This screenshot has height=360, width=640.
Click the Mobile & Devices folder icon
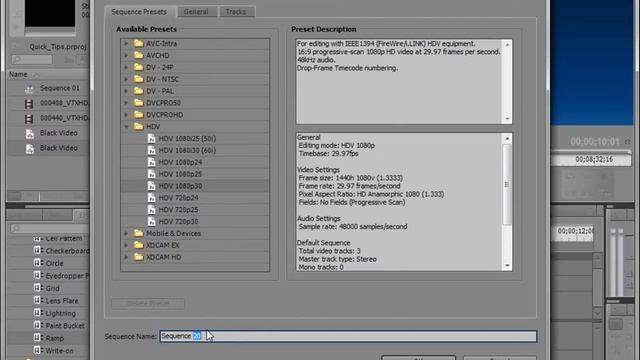coord(139,233)
